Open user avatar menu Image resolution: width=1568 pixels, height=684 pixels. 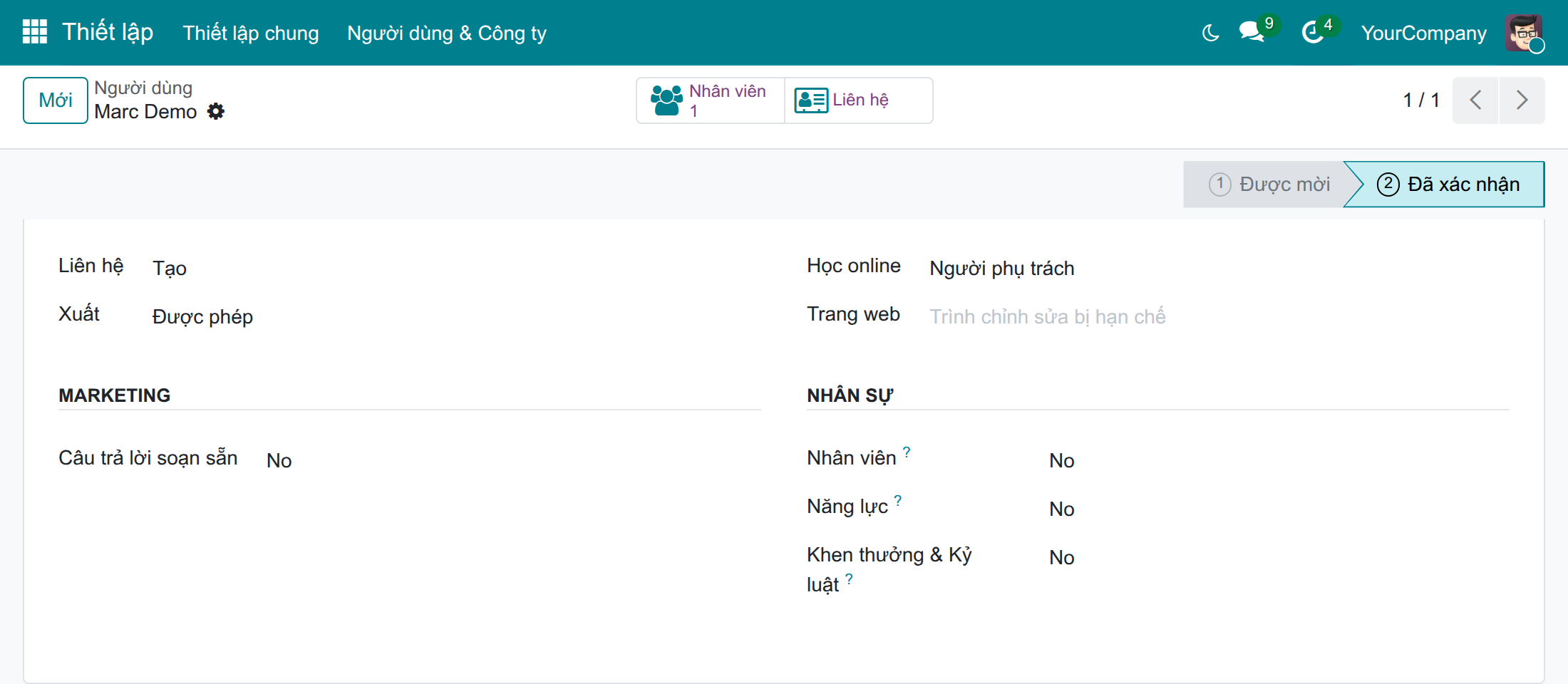[1524, 33]
